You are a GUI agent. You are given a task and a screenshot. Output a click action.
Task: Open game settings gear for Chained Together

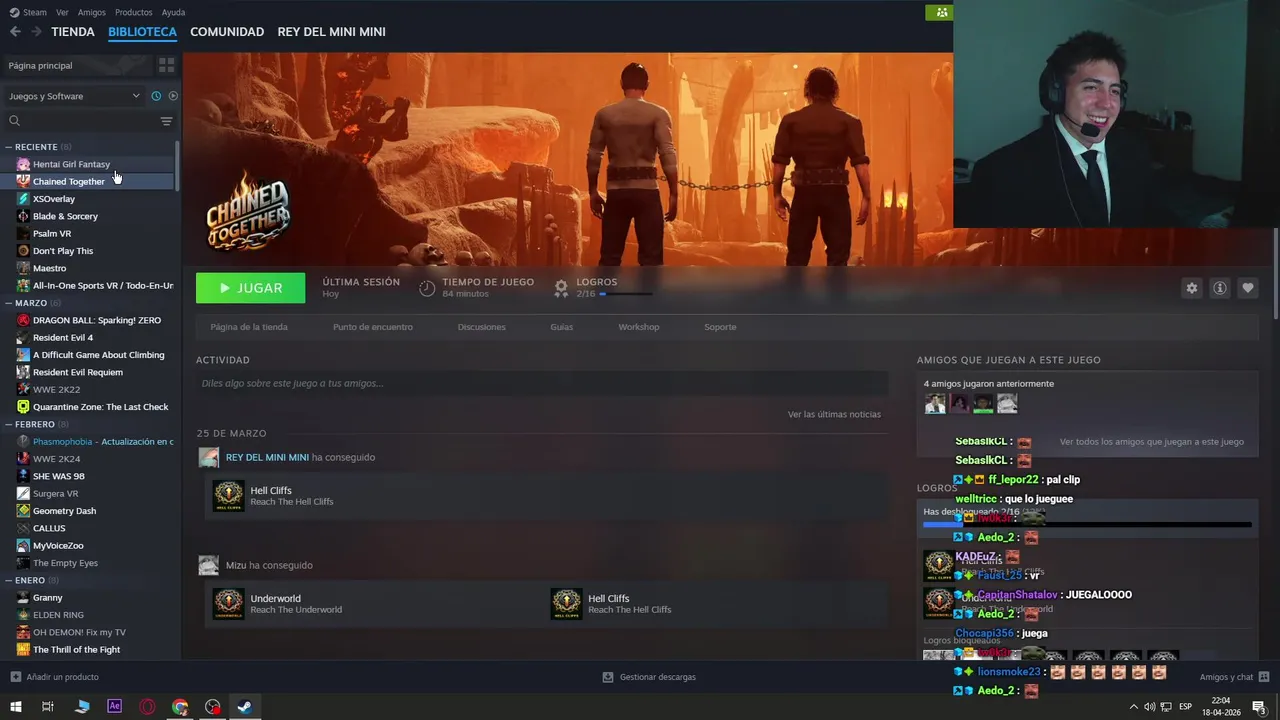[1191, 288]
